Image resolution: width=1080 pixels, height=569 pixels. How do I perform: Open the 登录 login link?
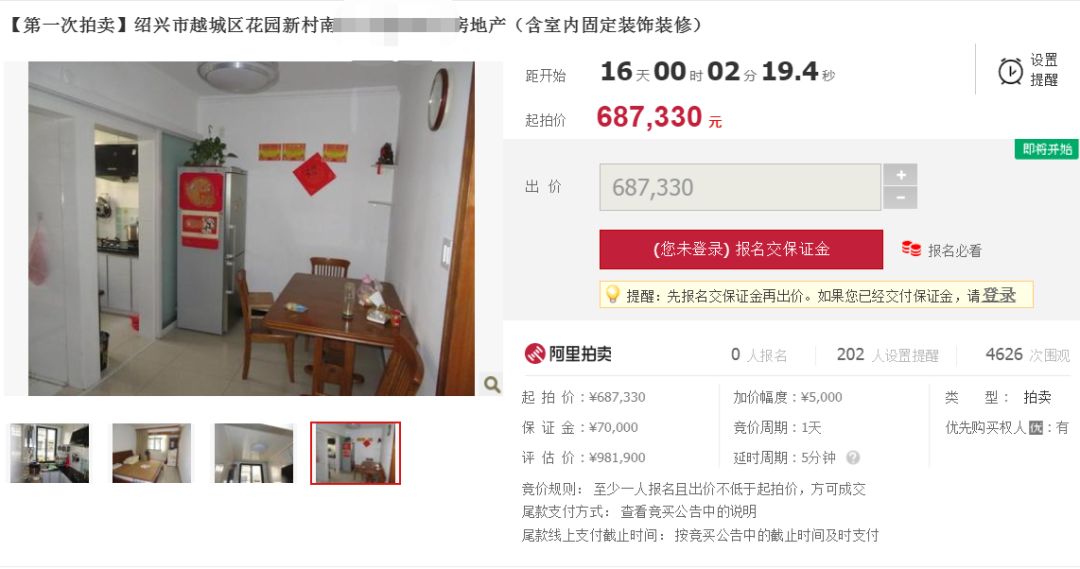click(999, 296)
